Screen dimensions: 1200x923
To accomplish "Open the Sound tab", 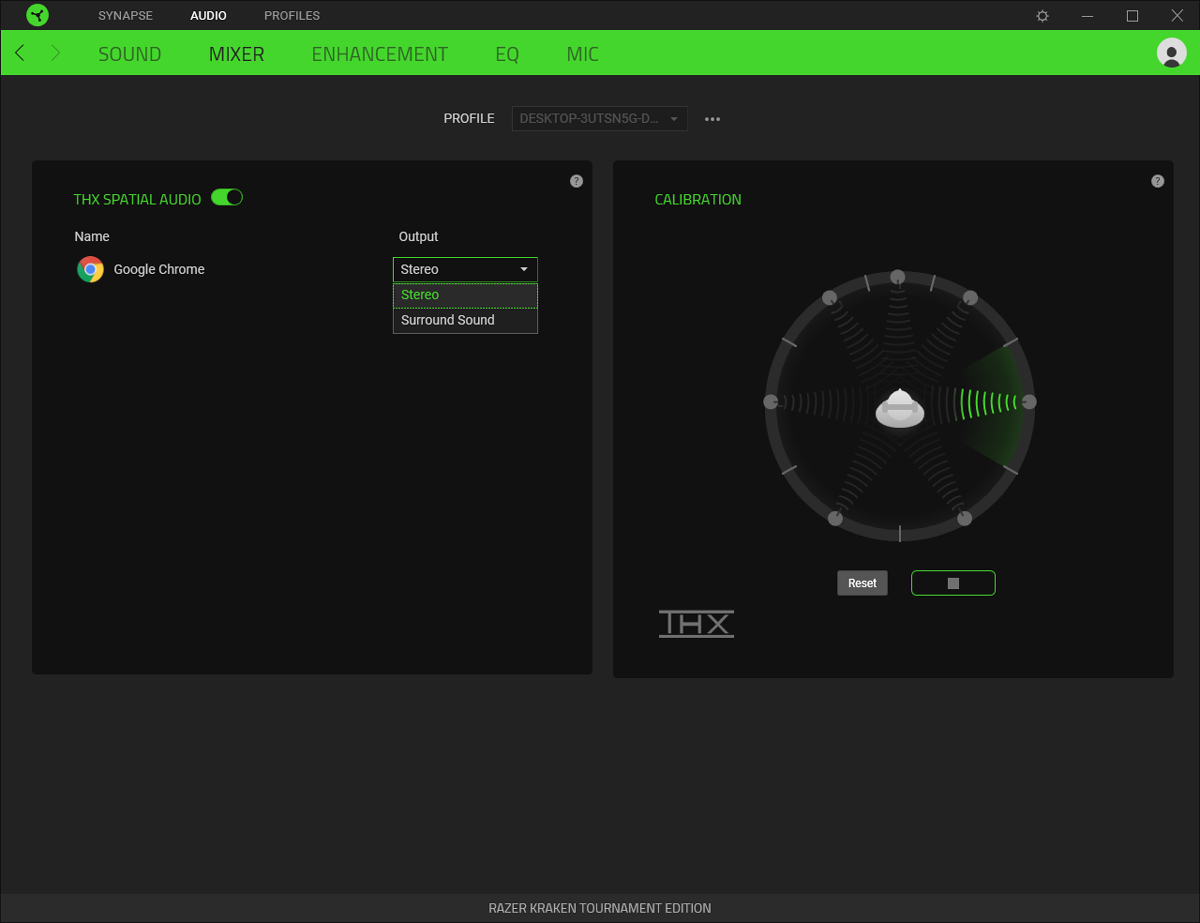I will point(130,54).
